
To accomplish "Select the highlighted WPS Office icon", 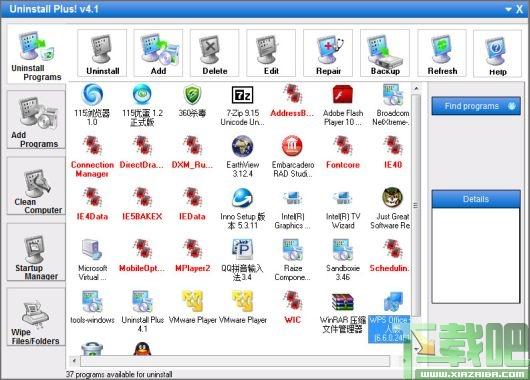I will click(393, 302).
